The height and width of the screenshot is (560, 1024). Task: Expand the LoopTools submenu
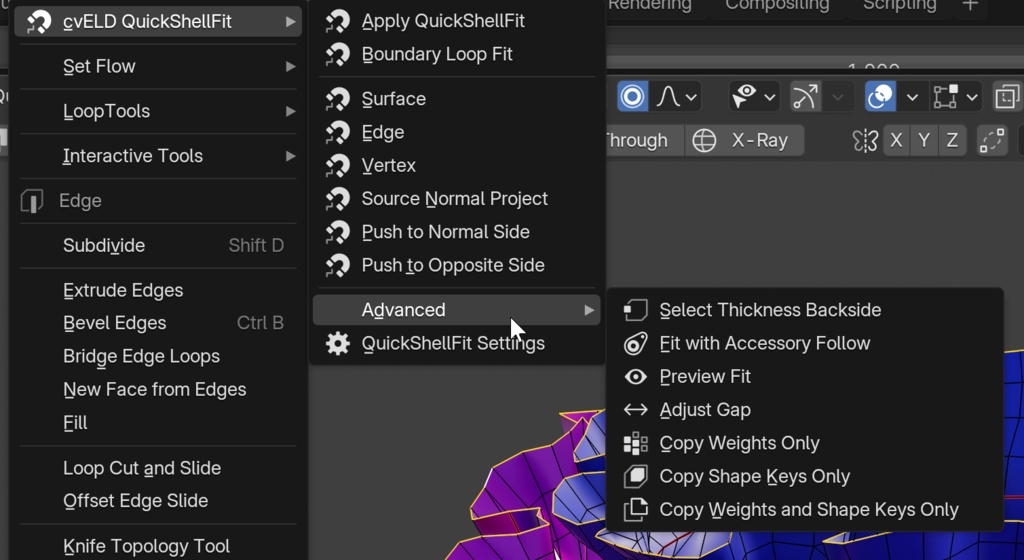159,111
